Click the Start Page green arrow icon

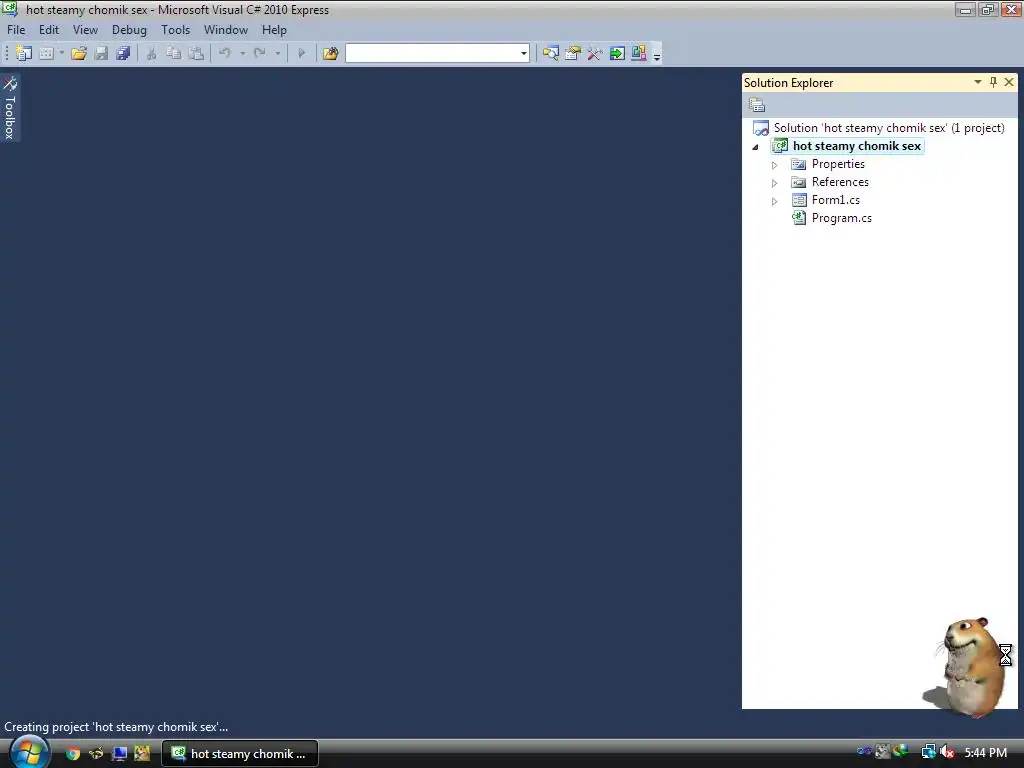pos(617,54)
